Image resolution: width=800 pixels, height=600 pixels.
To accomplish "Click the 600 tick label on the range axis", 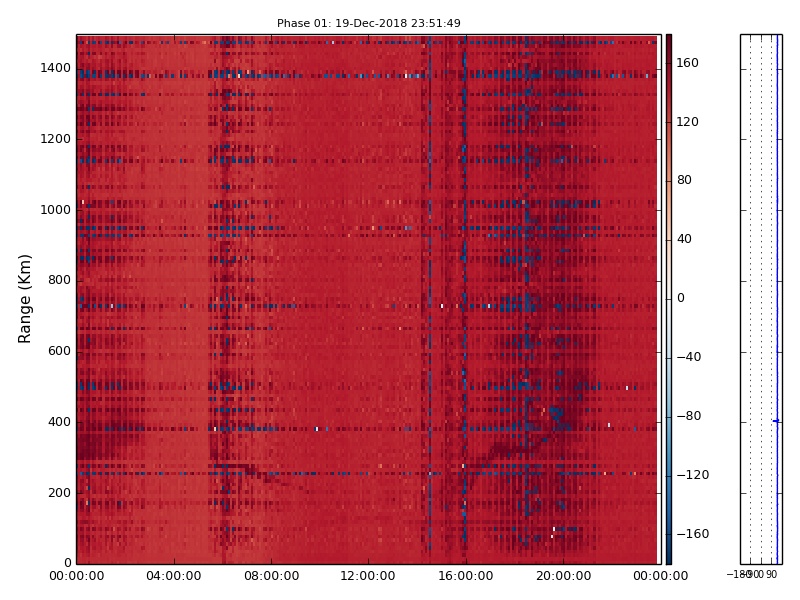I will pos(59,351).
